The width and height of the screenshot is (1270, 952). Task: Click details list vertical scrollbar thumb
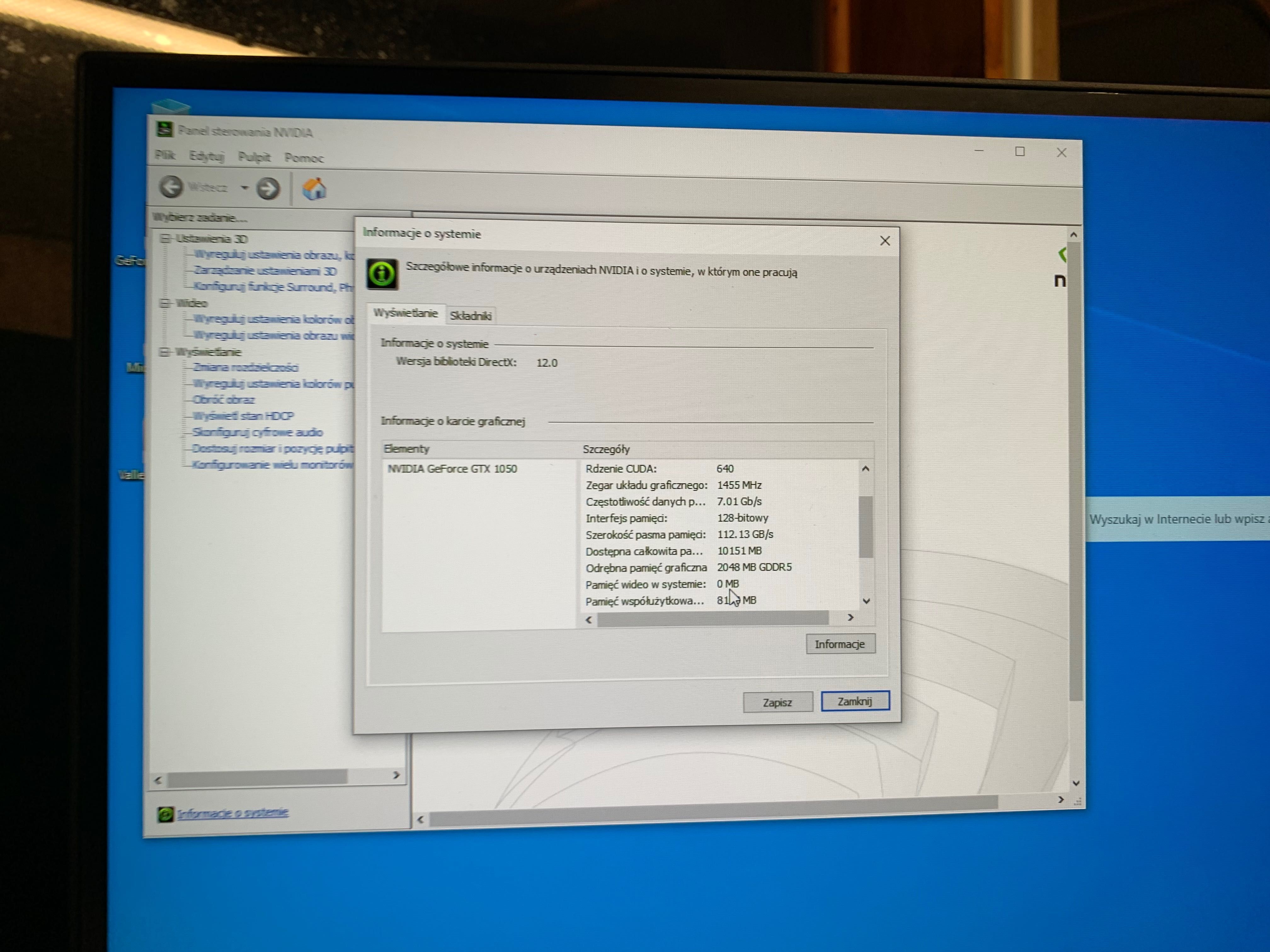pos(866,527)
